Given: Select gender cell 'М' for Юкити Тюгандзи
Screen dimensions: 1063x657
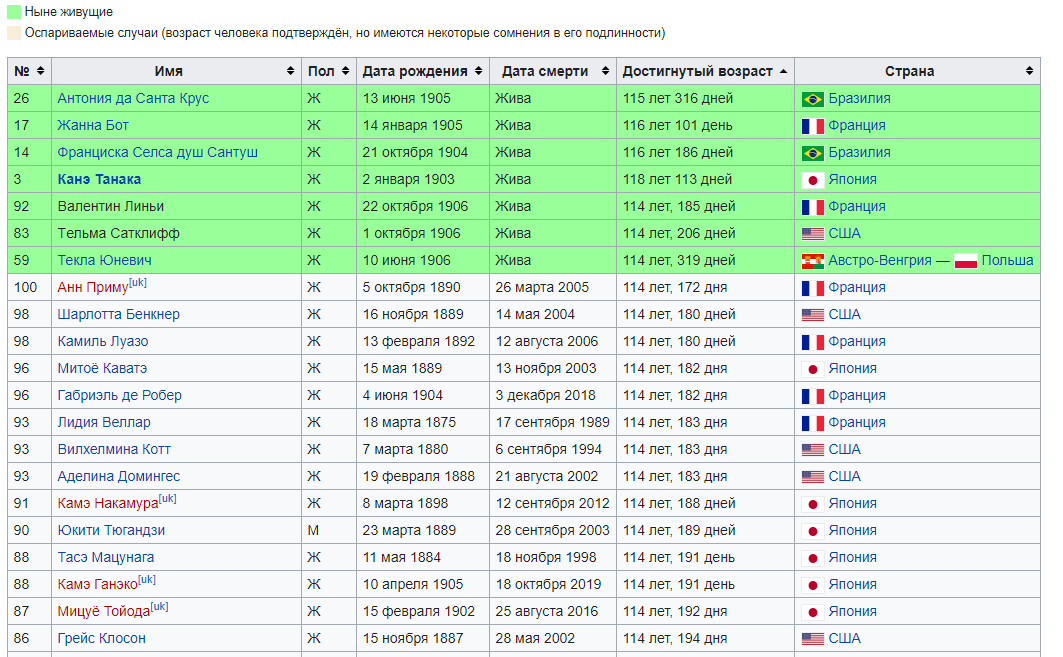Looking at the screenshot, I should tap(313, 530).
